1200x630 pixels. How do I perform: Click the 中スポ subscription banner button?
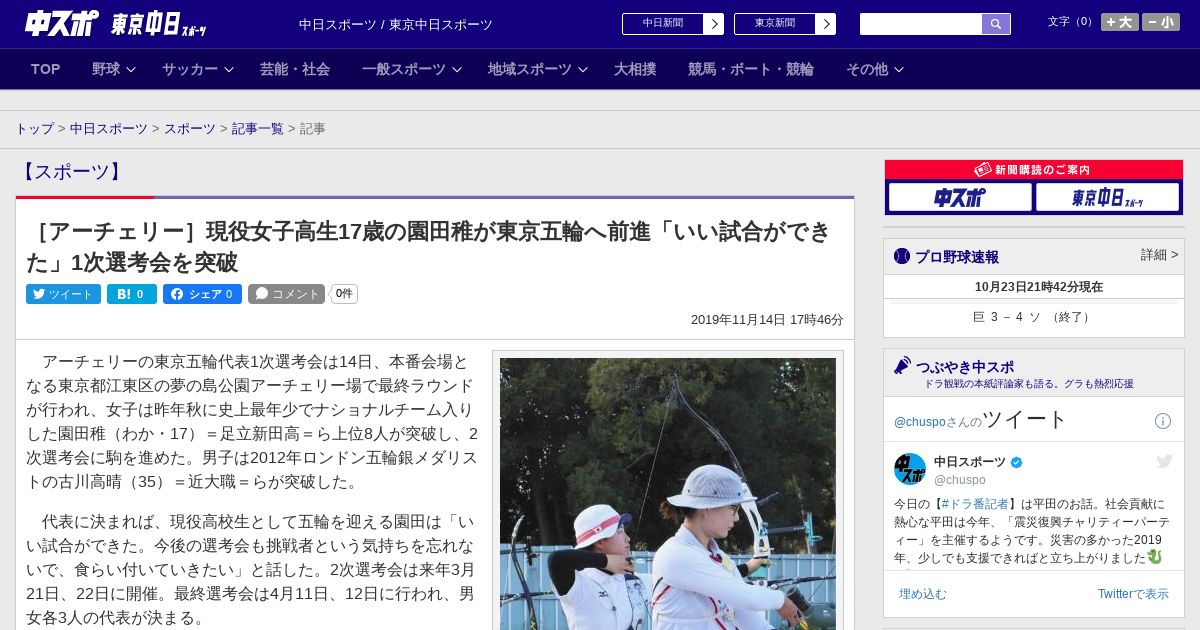[x=960, y=197]
